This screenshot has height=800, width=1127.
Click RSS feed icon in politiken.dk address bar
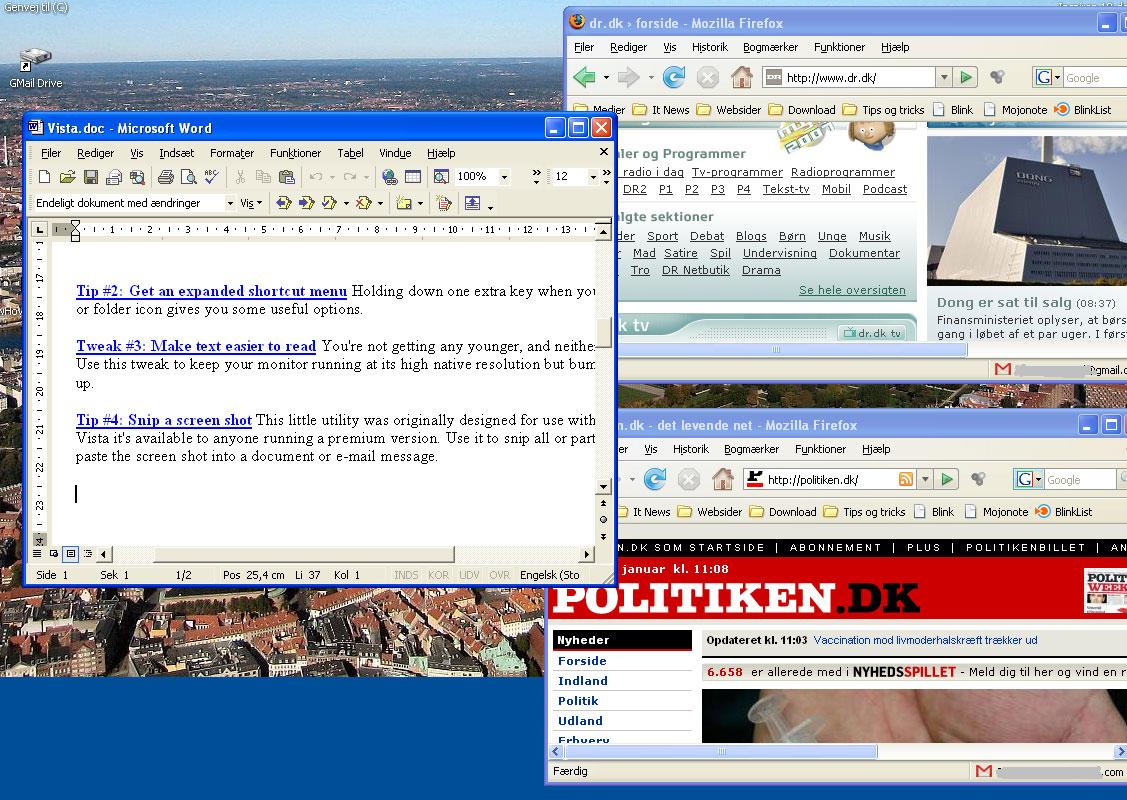point(906,479)
